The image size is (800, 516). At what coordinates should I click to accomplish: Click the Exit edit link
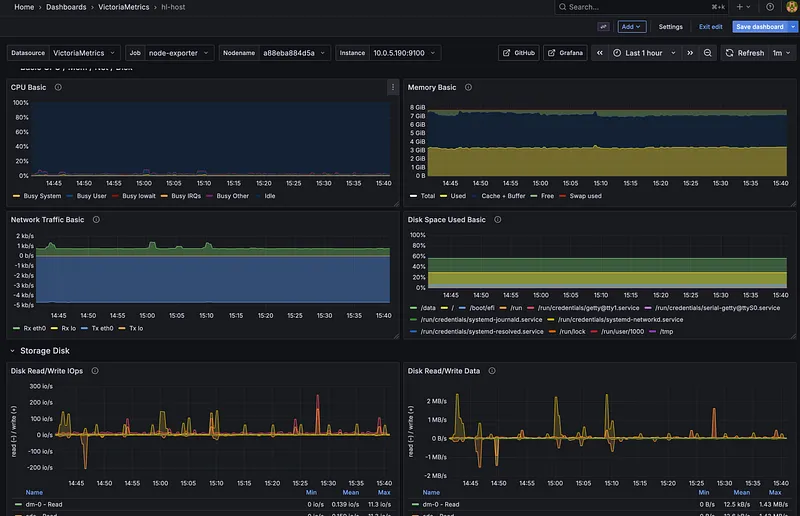(710, 27)
